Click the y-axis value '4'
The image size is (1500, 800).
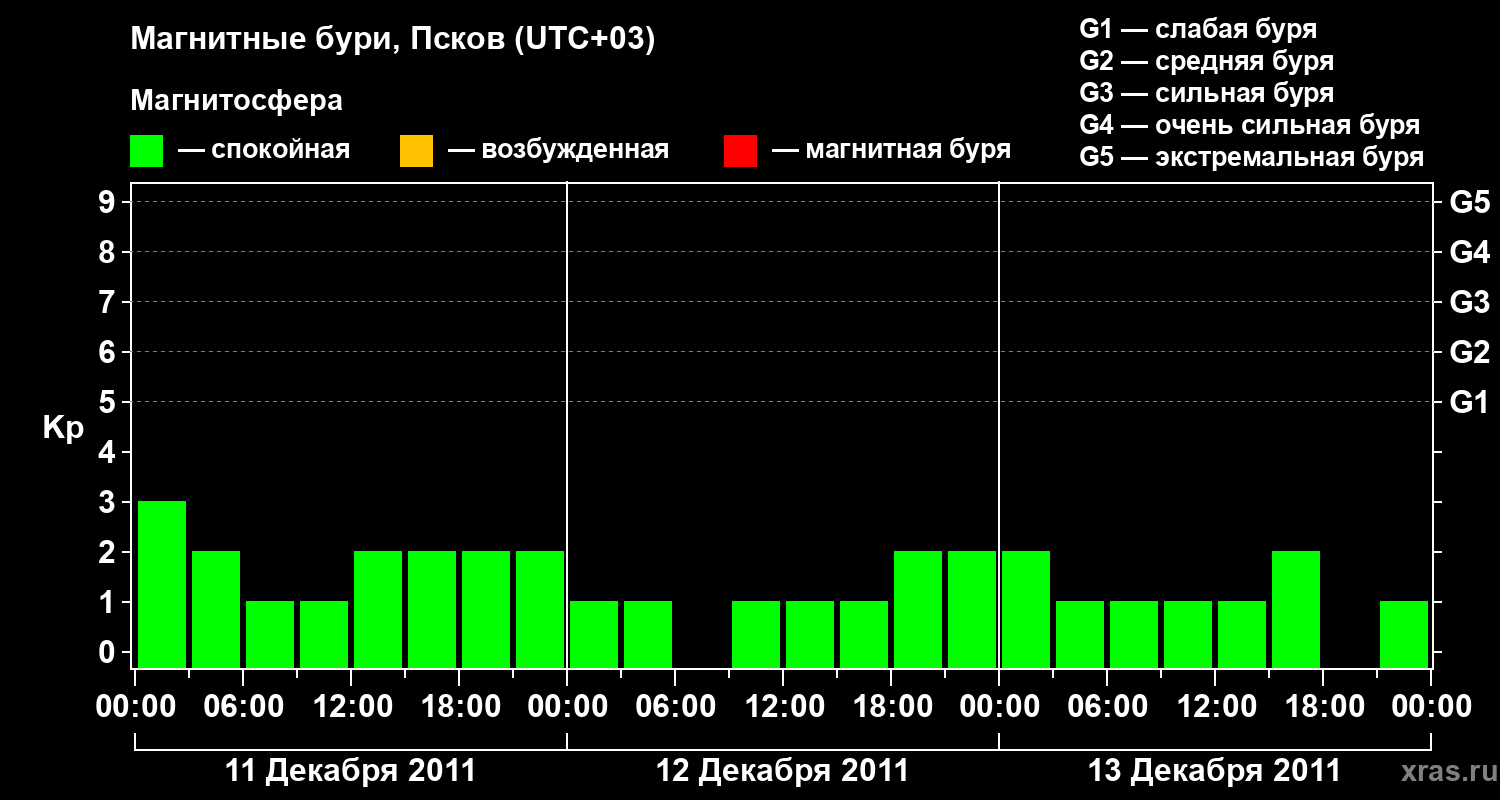coord(109,452)
